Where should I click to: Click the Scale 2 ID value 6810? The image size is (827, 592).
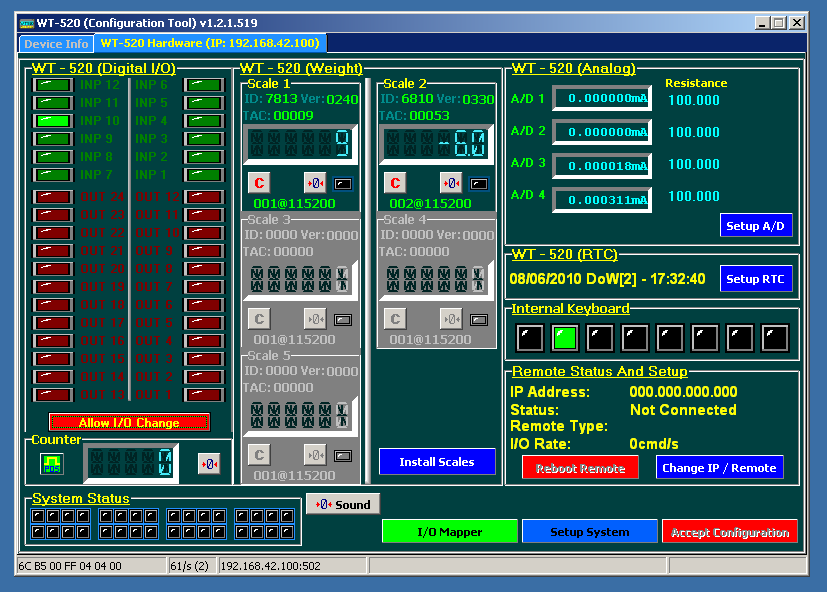click(417, 99)
